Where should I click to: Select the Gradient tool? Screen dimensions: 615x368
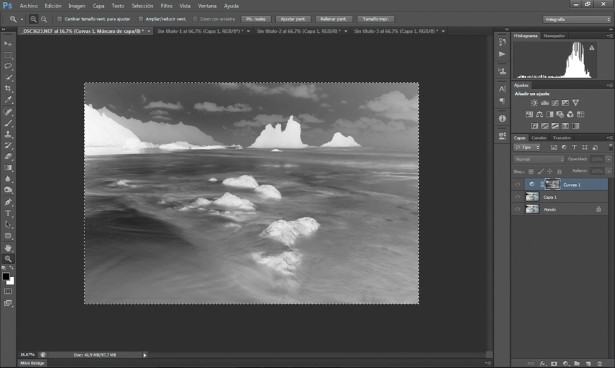8,168
